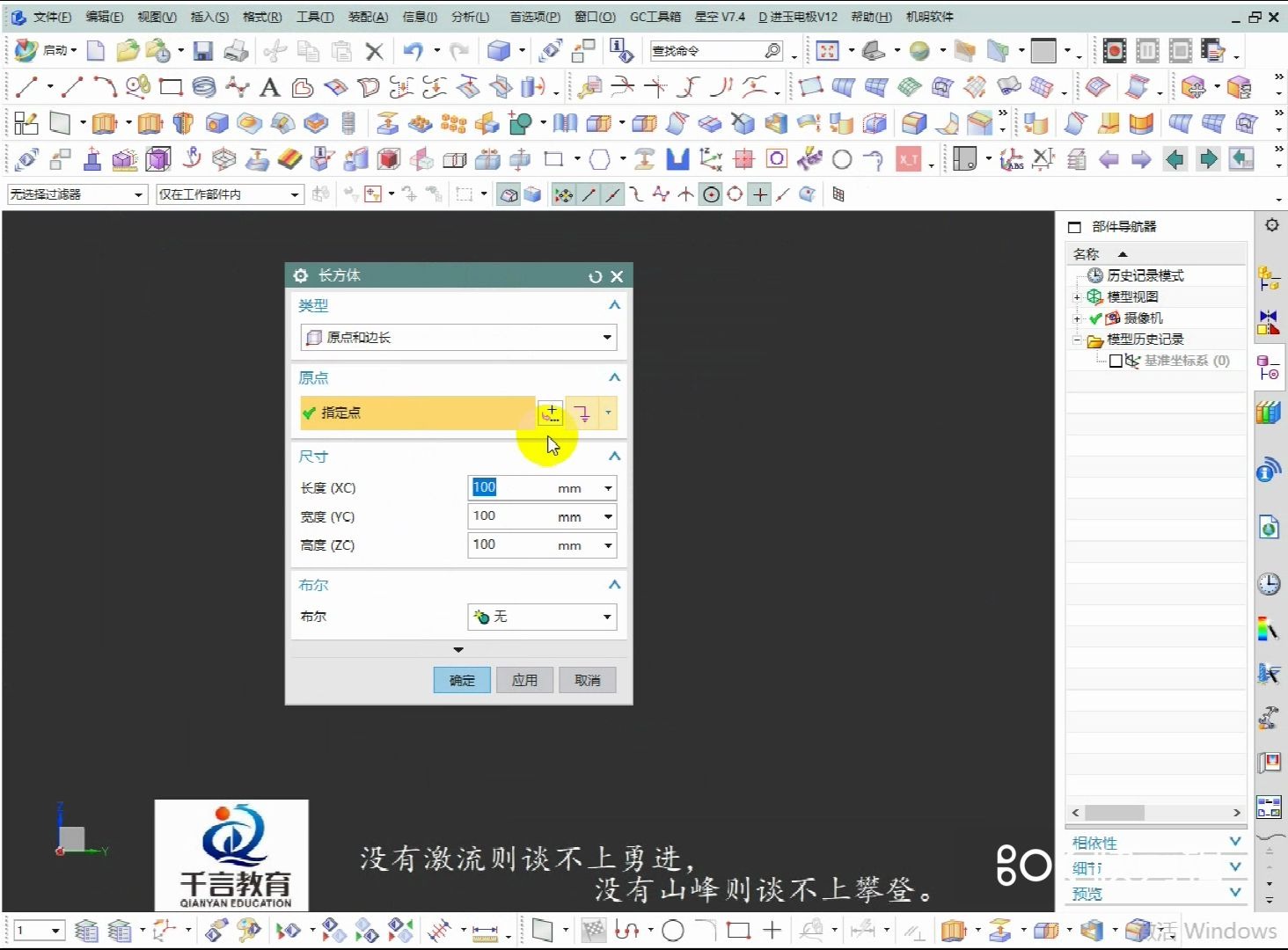Viewport: 1288px width, 950px height.
Task: Check the 基准坐标系 checkbox in the navigator
Action: click(1117, 360)
